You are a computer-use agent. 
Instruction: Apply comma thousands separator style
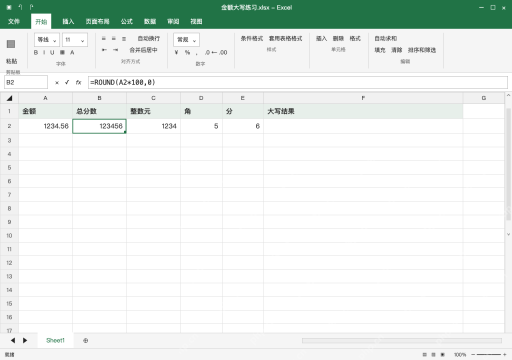coord(197,53)
